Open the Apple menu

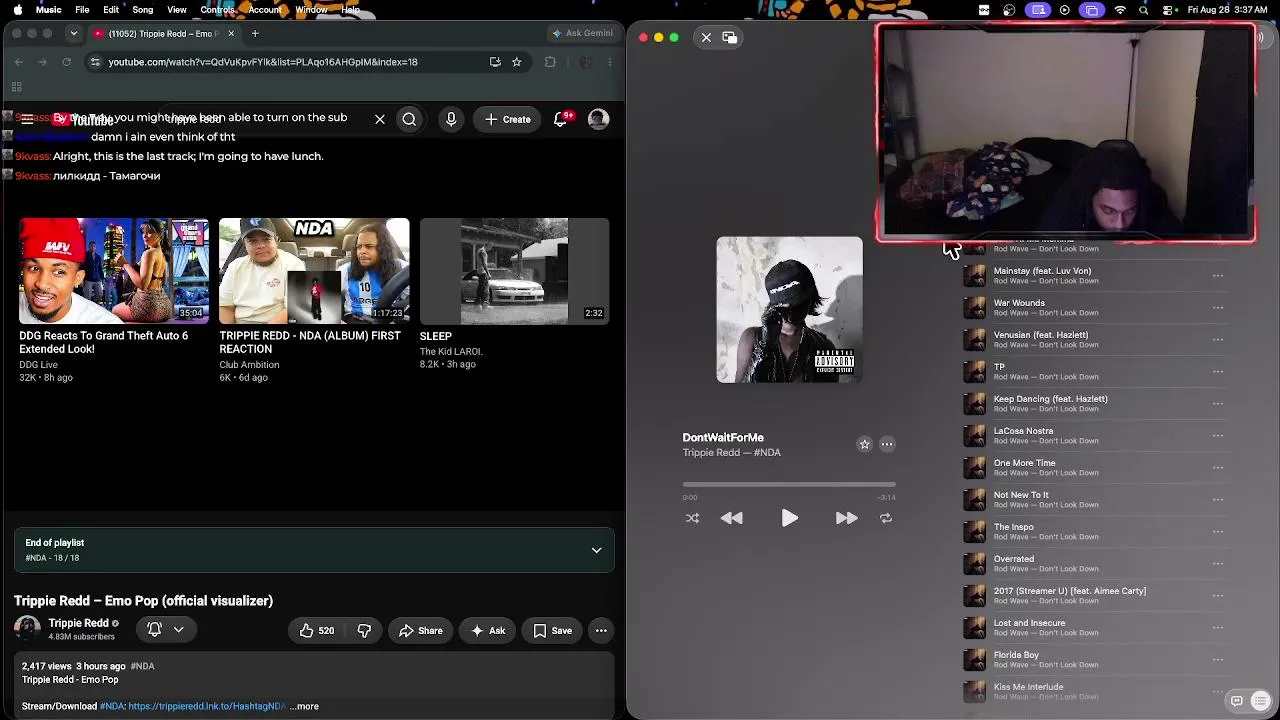tap(18, 10)
